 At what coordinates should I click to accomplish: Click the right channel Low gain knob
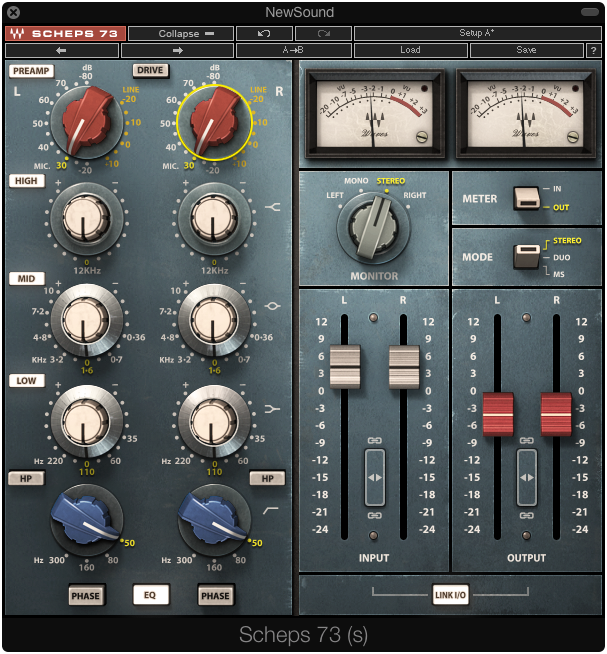coord(214,421)
